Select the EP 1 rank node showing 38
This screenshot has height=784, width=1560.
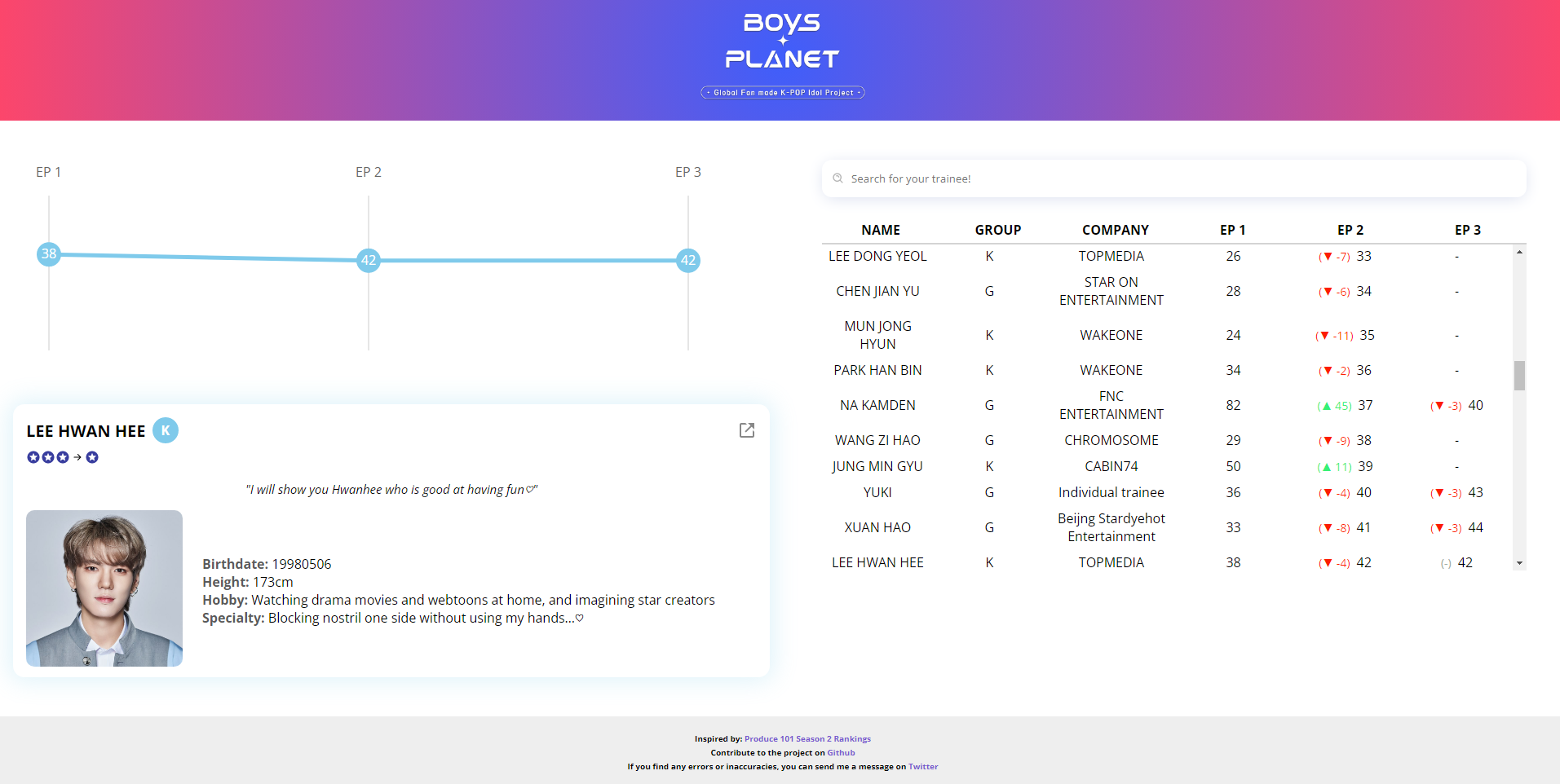(49, 254)
